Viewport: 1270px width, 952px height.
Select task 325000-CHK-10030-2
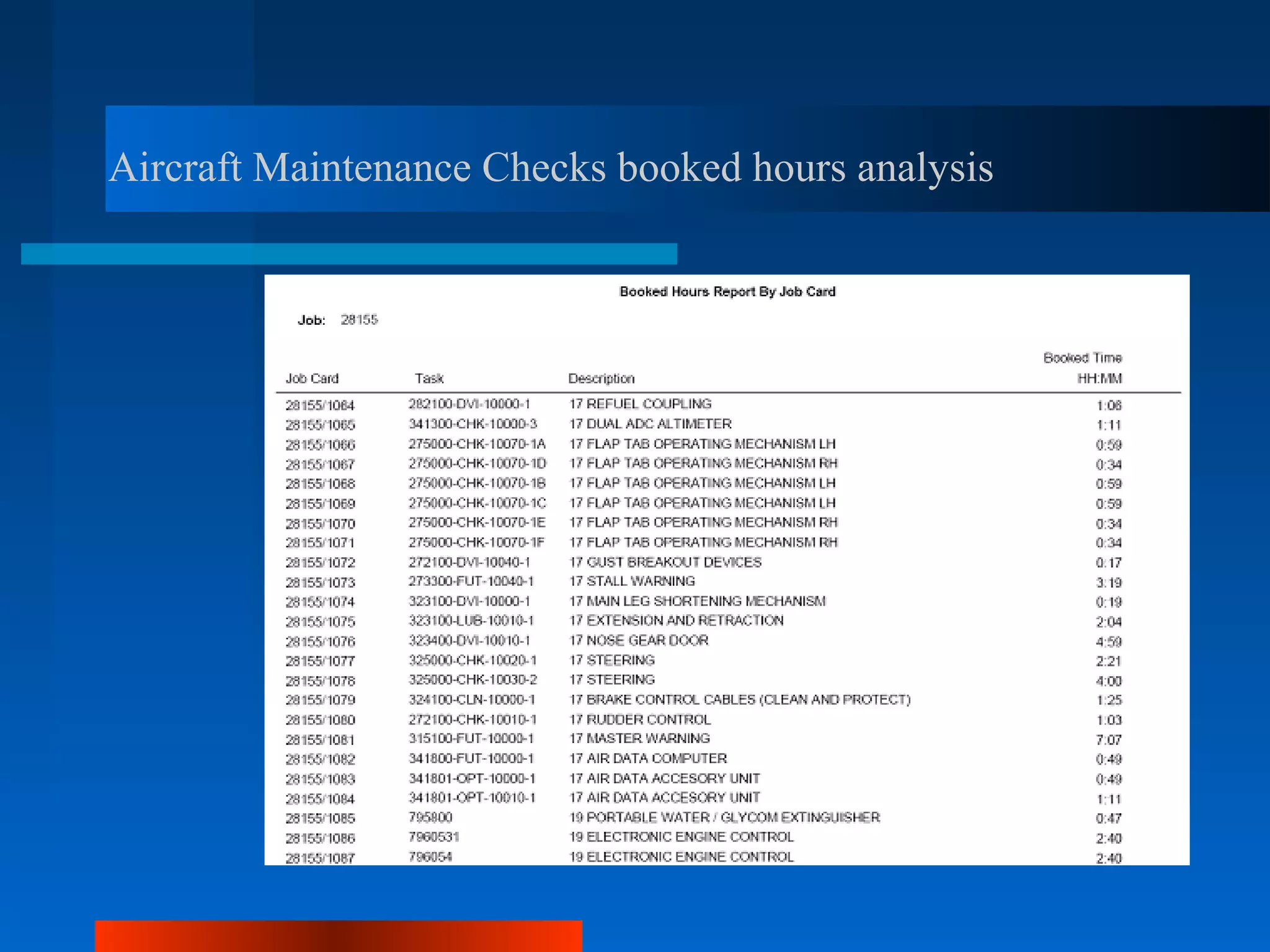click(x=473, y=680)
